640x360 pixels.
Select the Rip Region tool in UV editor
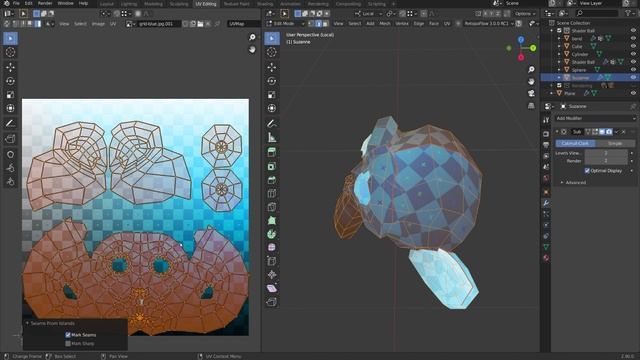[x=11, y=139]
